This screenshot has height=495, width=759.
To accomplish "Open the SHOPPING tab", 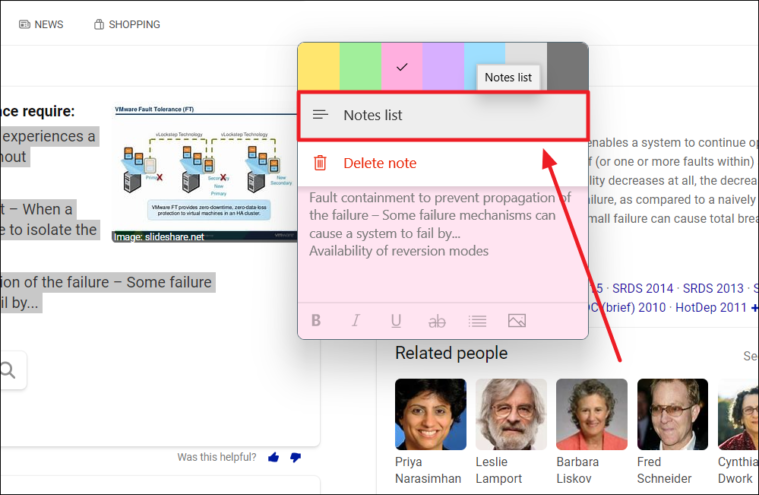I will pyautogui.click(x=127, y=24).
